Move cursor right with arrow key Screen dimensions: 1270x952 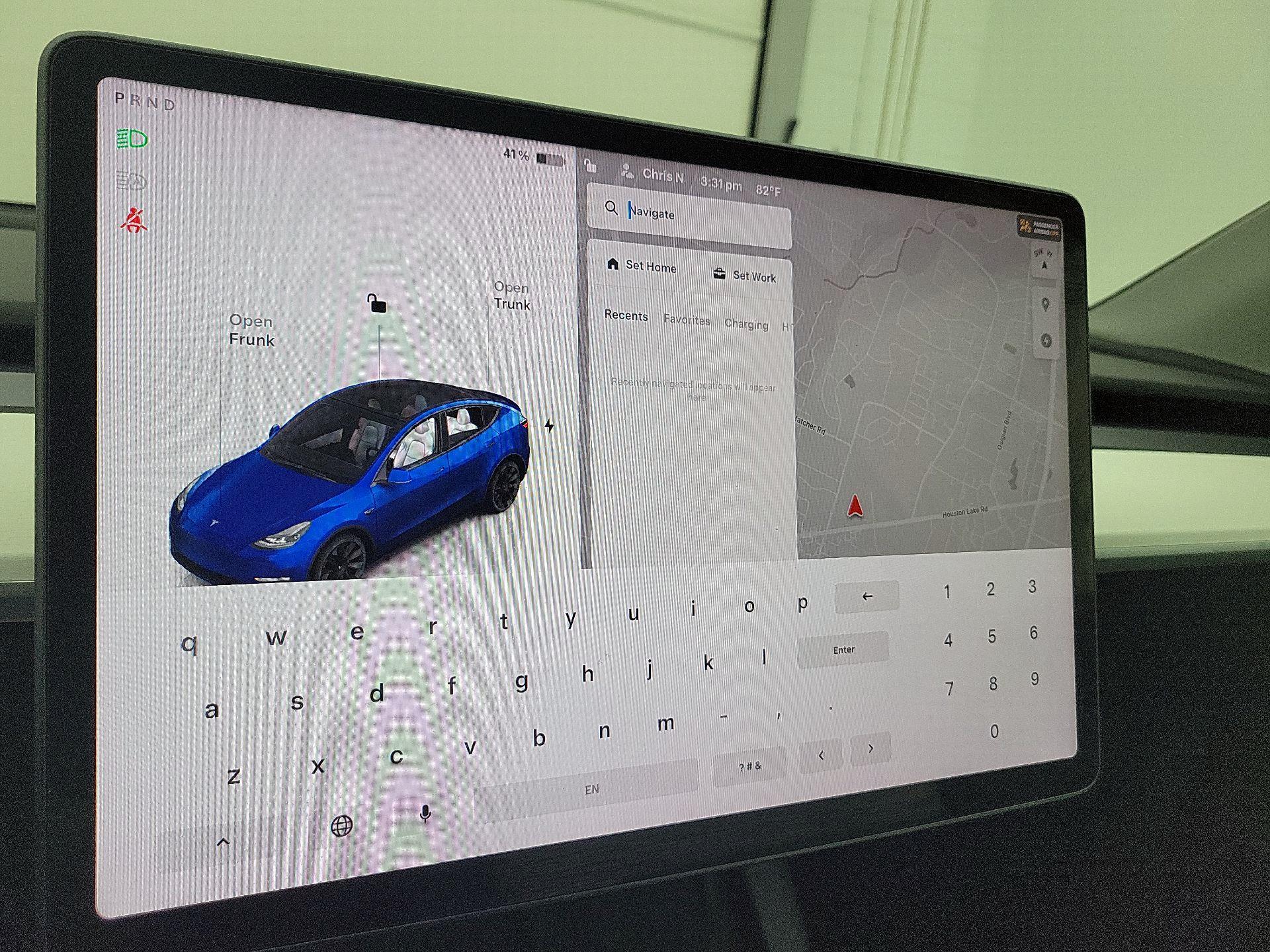[x=870, y=748]
